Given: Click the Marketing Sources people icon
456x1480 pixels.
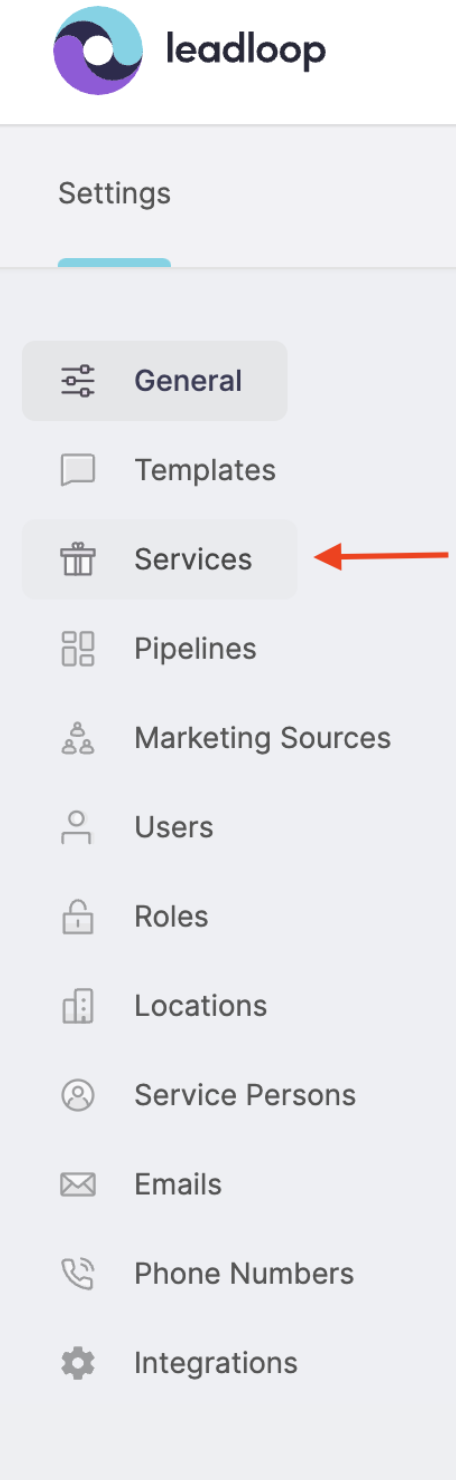Looking at the screenshot, I should [x=78, y=738].
